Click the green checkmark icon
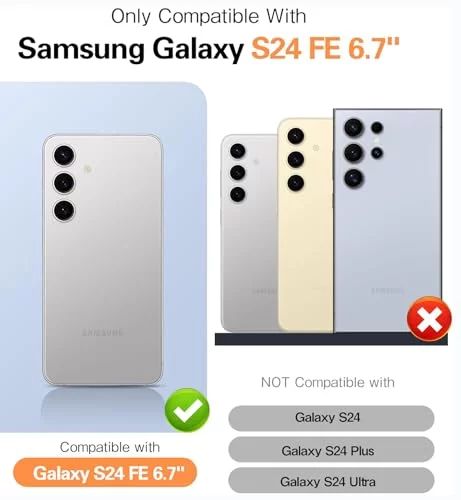The width and height of the screenshot is (461, 500). click(187, 410)
